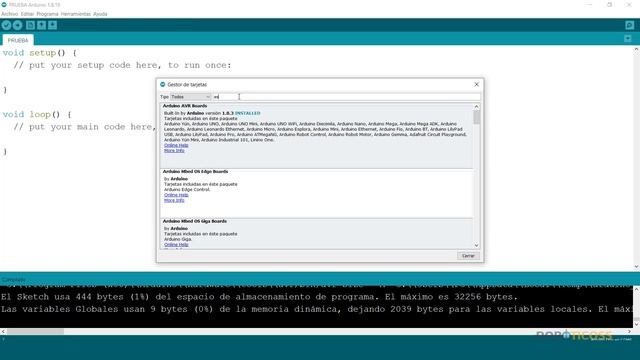Click the 'void loop() {' code line
The width and height of the screenshot is (640, 360).
click(x=37, y=115)
